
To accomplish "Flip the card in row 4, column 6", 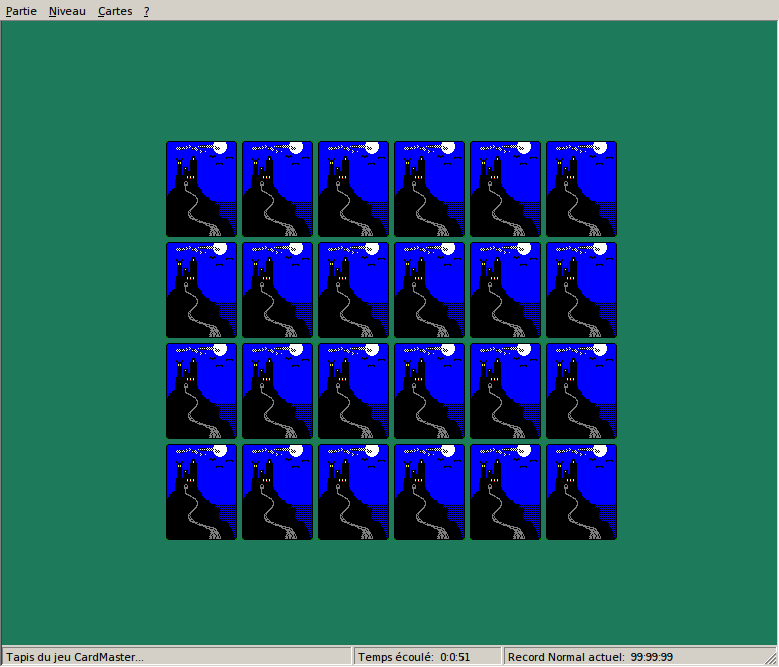I will [581, 492].
